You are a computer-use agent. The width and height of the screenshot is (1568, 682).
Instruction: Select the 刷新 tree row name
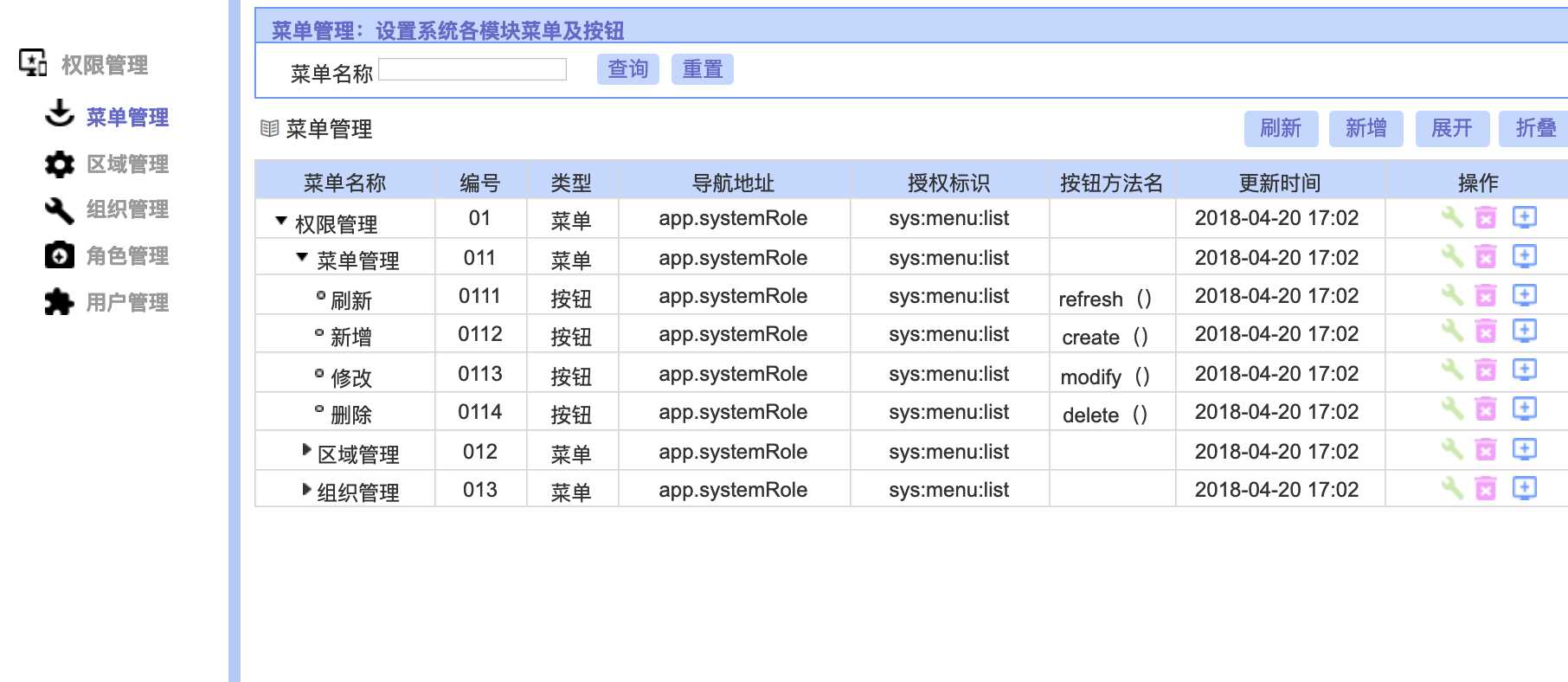[x=350, y=300]
